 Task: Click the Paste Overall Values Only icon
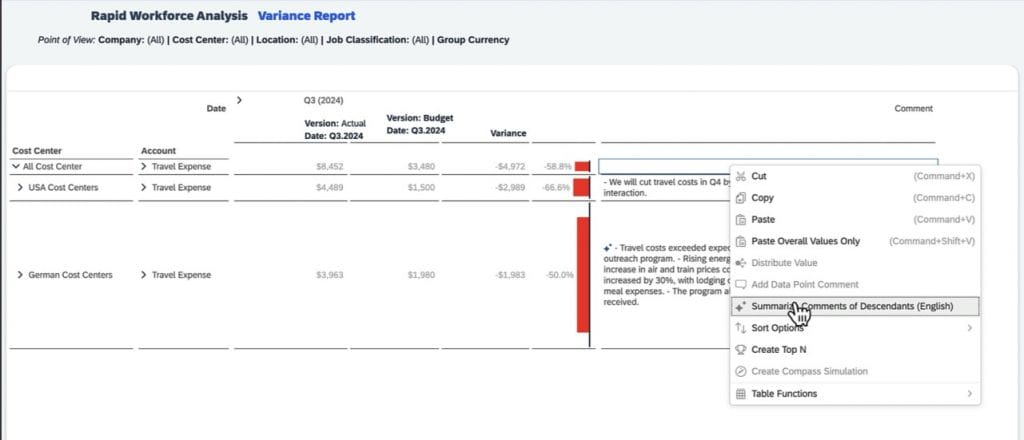(x=741, y=242)
